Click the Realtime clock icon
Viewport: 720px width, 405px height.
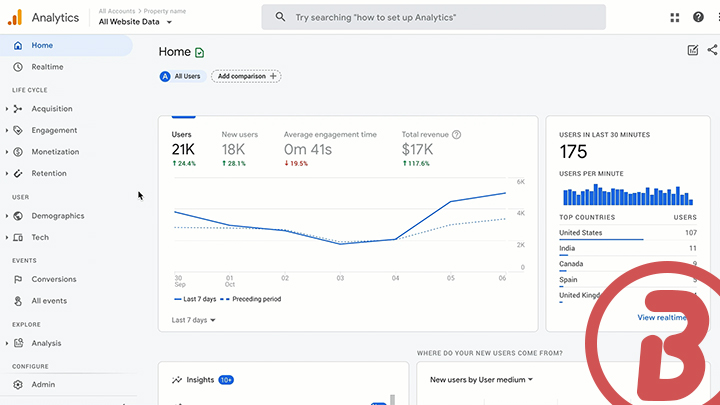(18, 67)
